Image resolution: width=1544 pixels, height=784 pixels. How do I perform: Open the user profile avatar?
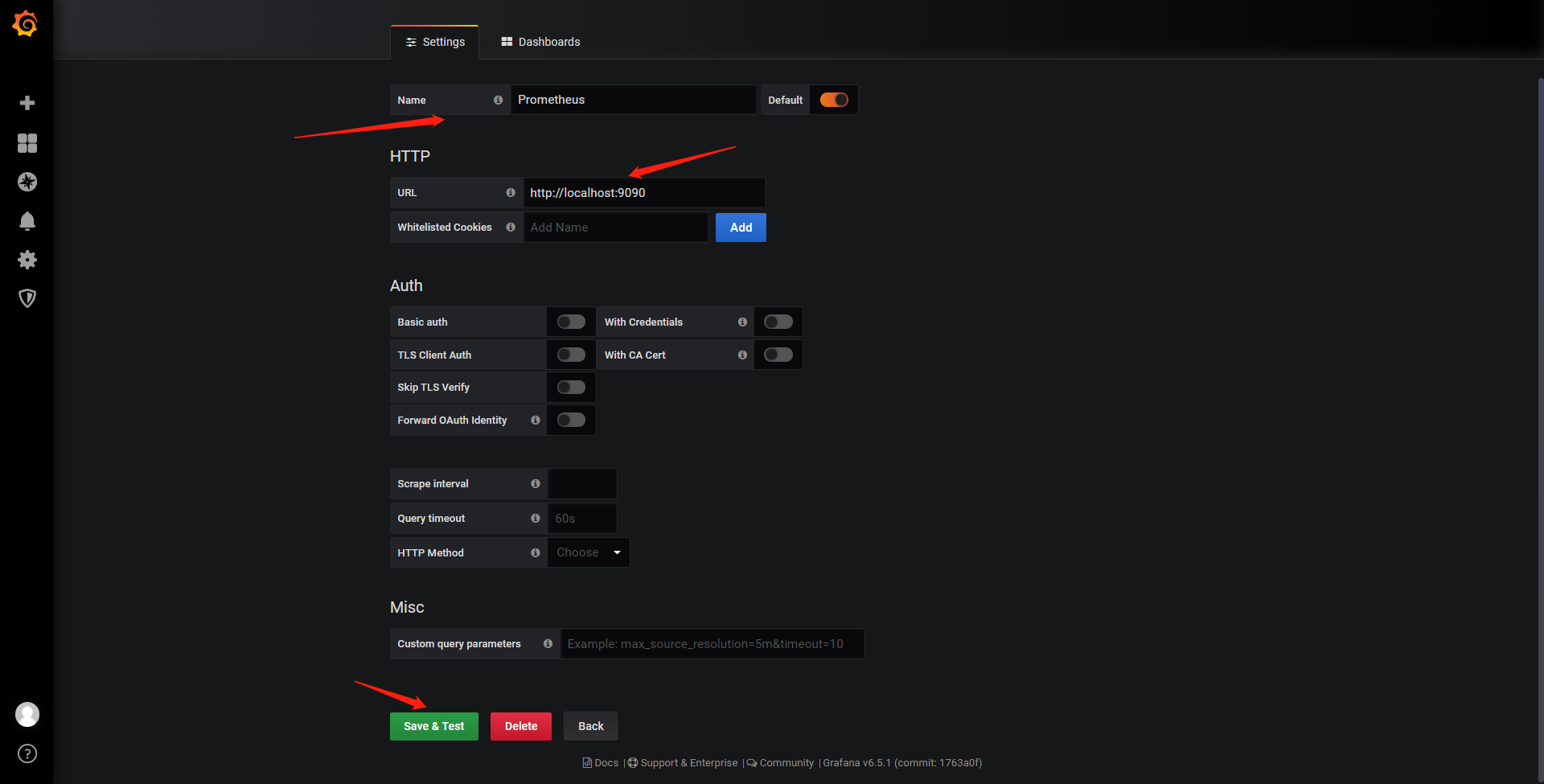click(27, 714)
